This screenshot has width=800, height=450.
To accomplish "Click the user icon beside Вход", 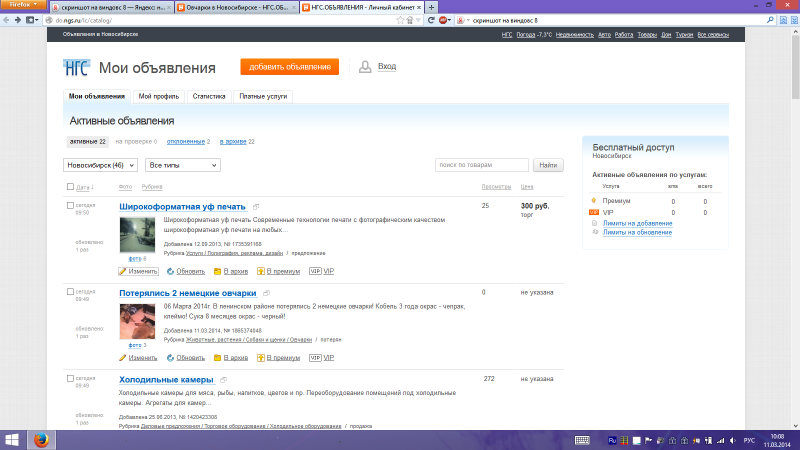I will click(x=365, y=67).
